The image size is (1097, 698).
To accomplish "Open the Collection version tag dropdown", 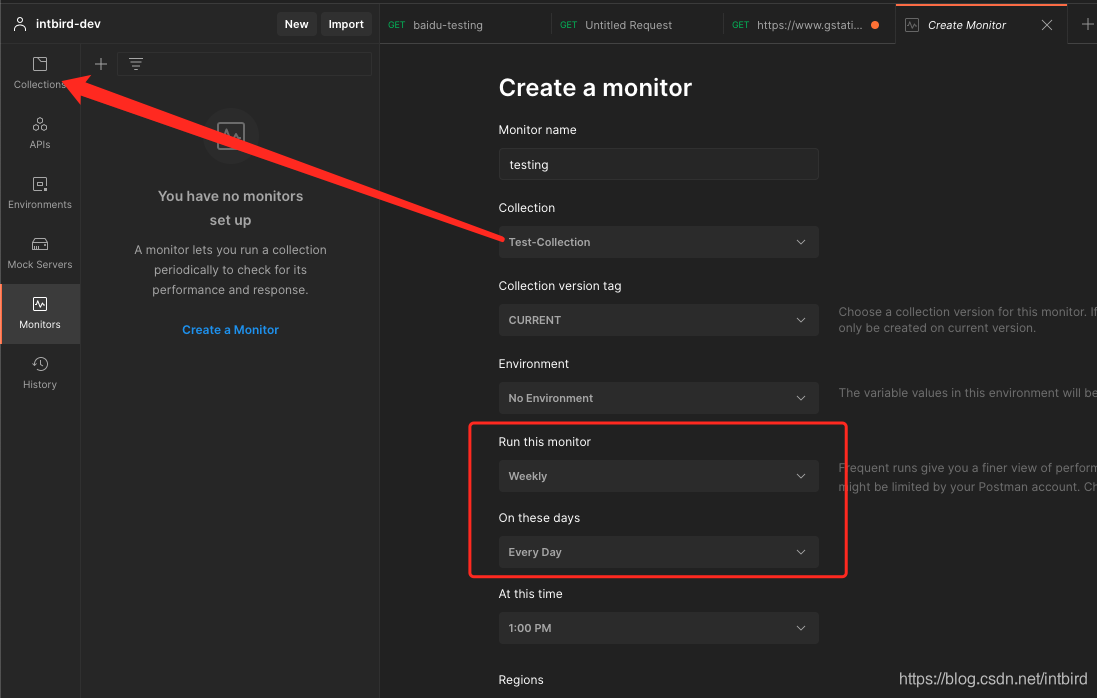I will (x=658, y=320).
